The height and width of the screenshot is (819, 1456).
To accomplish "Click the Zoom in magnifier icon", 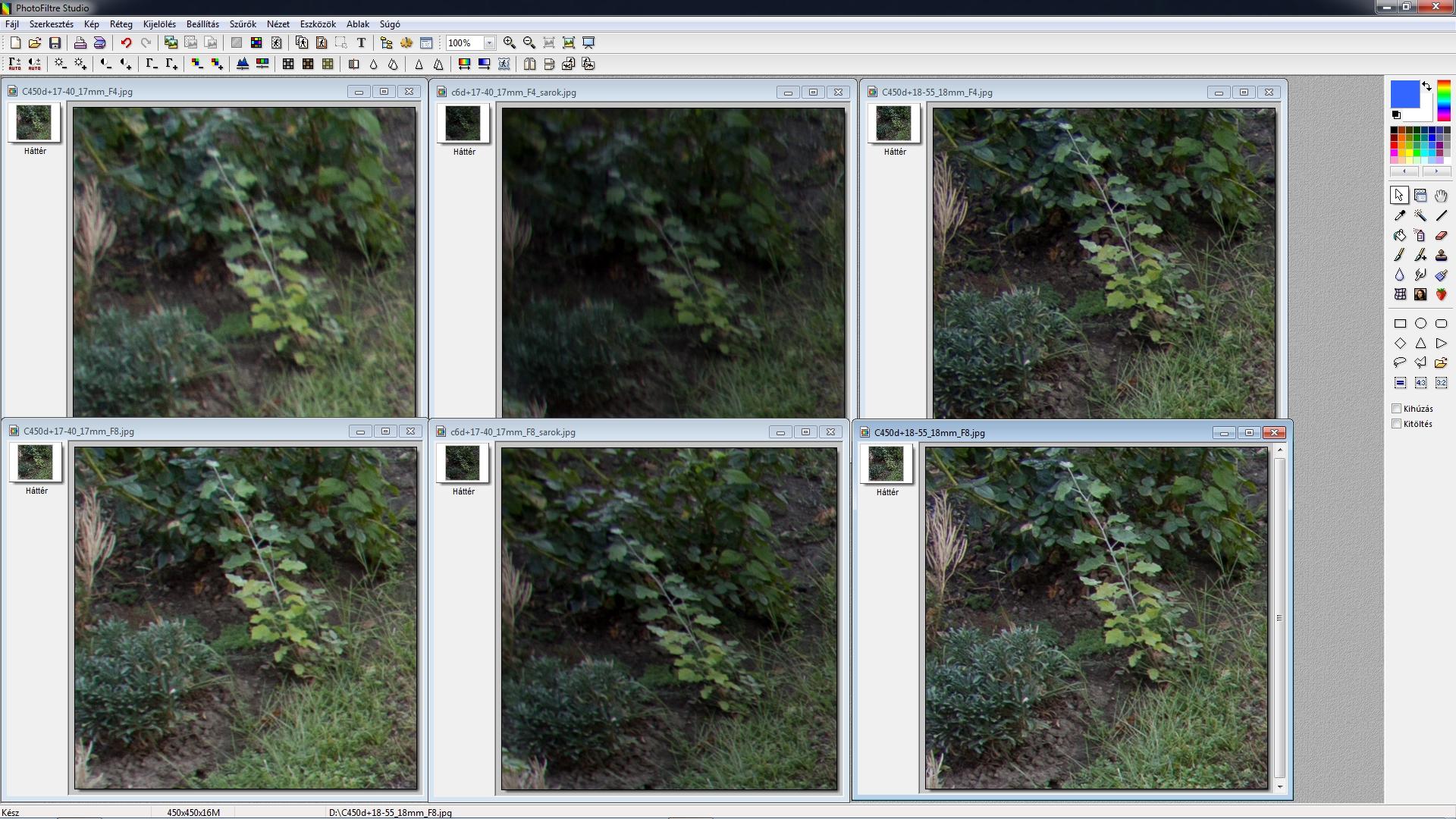I will pos(510,43).
